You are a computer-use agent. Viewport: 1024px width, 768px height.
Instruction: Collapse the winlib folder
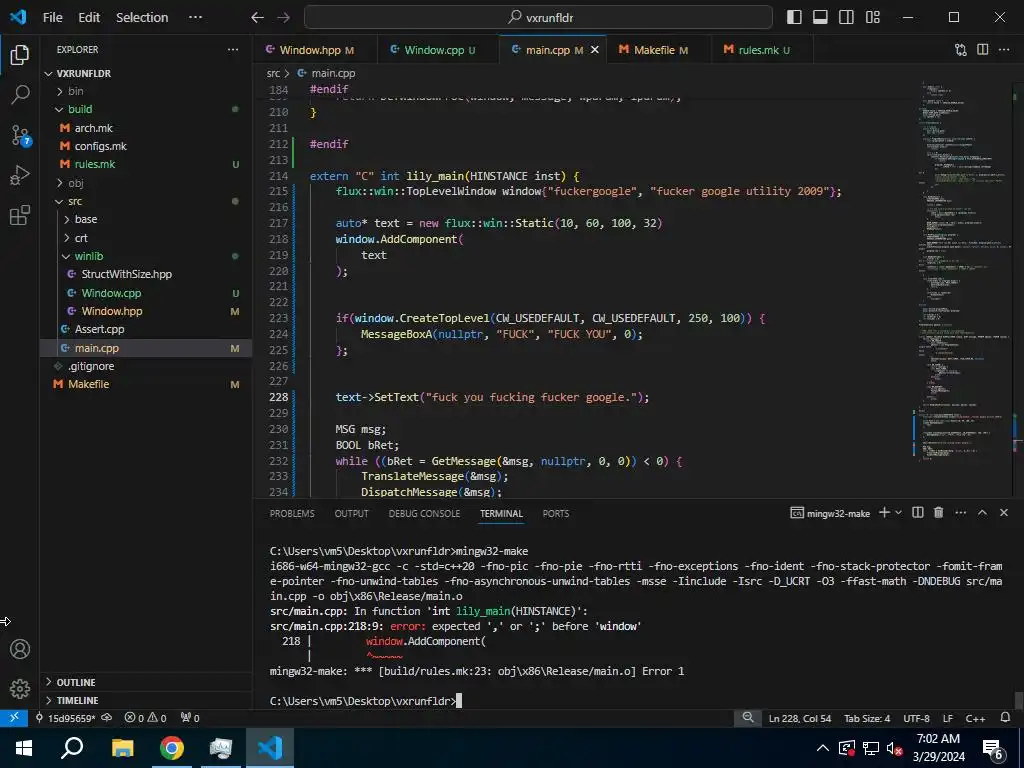(x=146, y=256)
